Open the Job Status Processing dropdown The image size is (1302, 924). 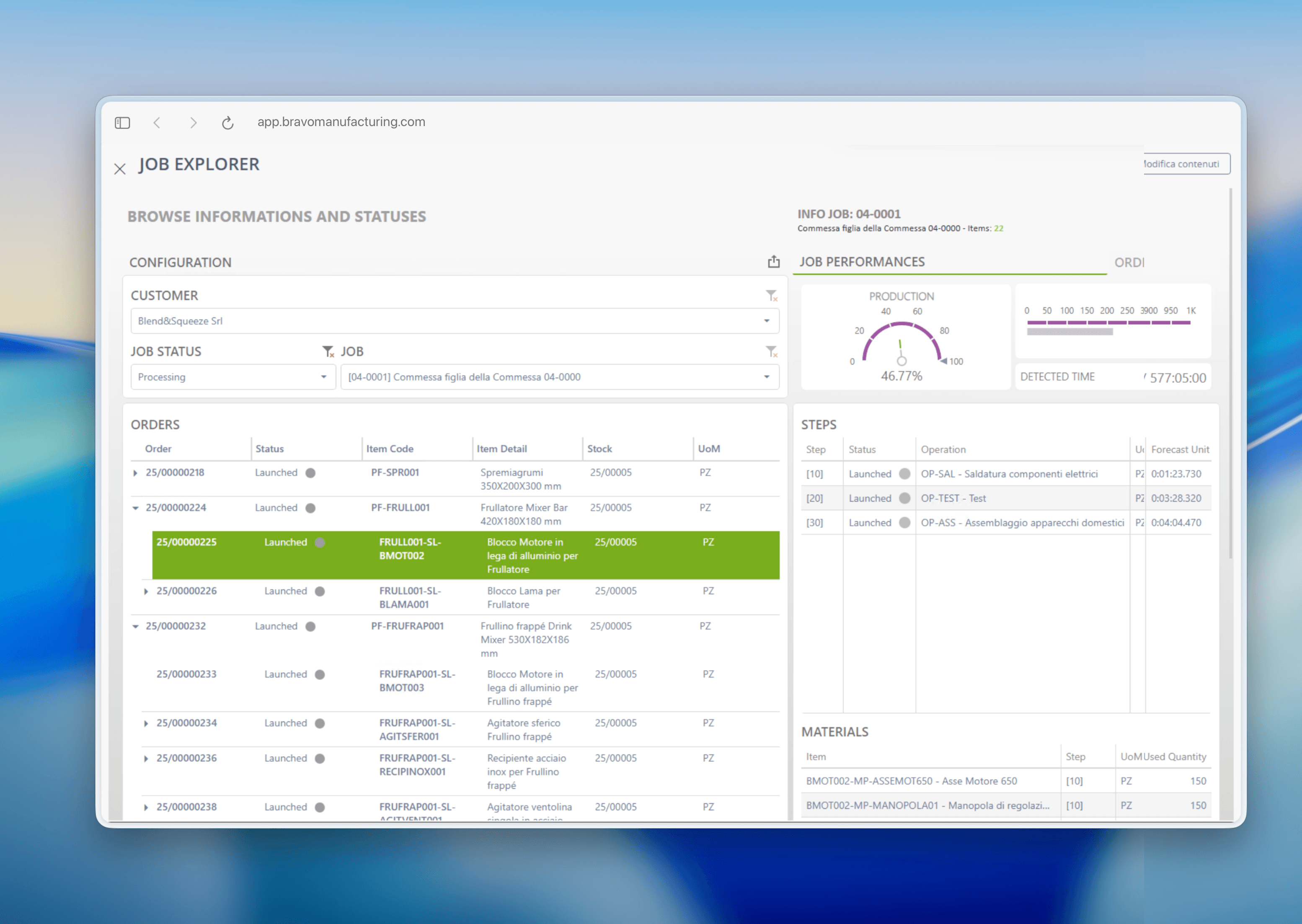(x=233, y=377)
